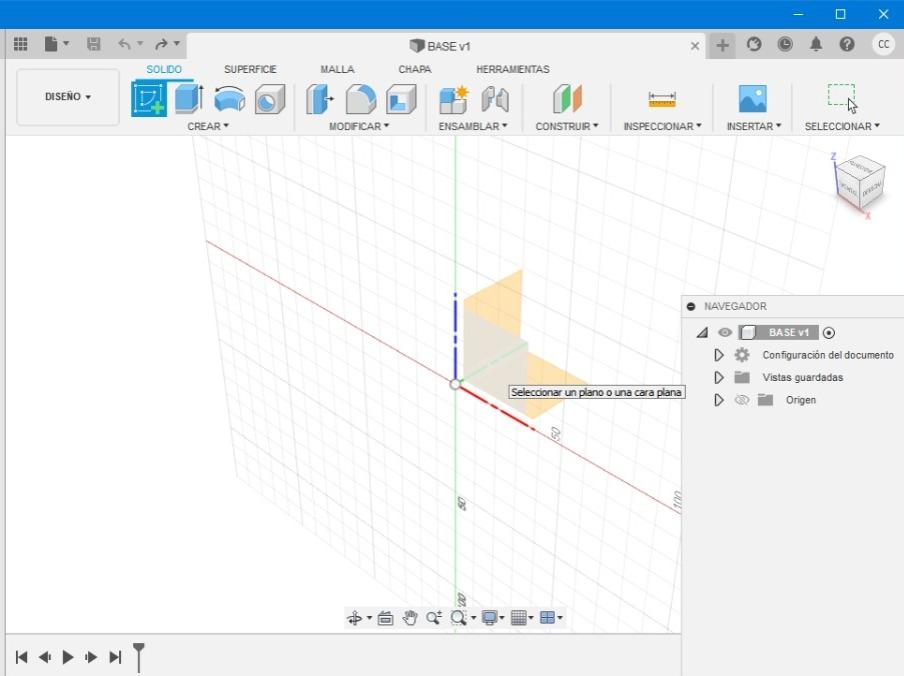Select the Pan hand tool
This screenshot has height=676, width=904.
[409, 618]
